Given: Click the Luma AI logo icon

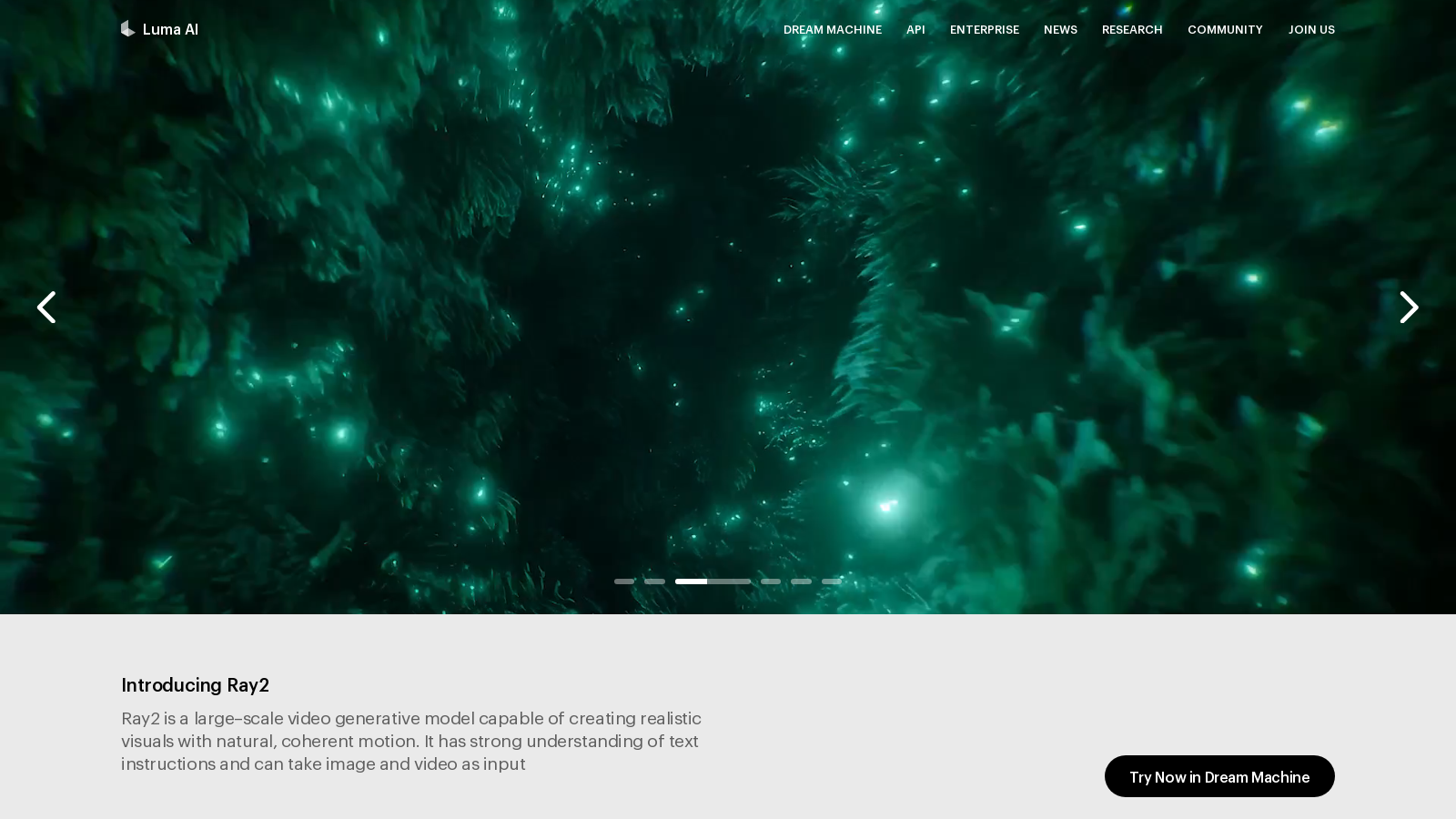Looking at the screenshot, I should tap(127, 28).
